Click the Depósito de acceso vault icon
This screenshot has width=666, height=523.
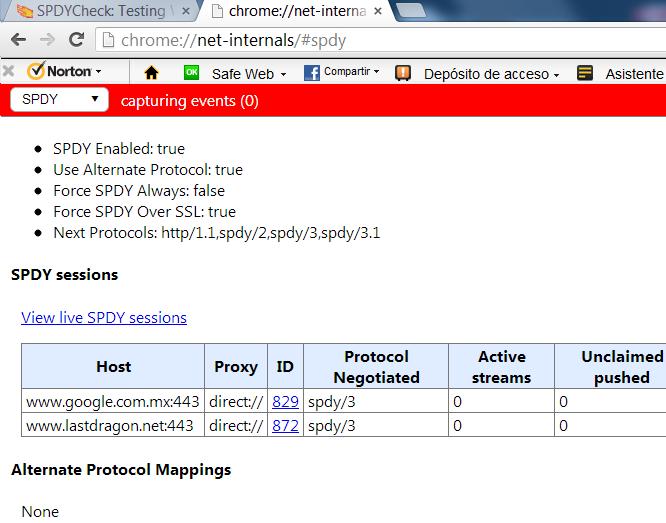pyautogui.click(x=403, y=73)
